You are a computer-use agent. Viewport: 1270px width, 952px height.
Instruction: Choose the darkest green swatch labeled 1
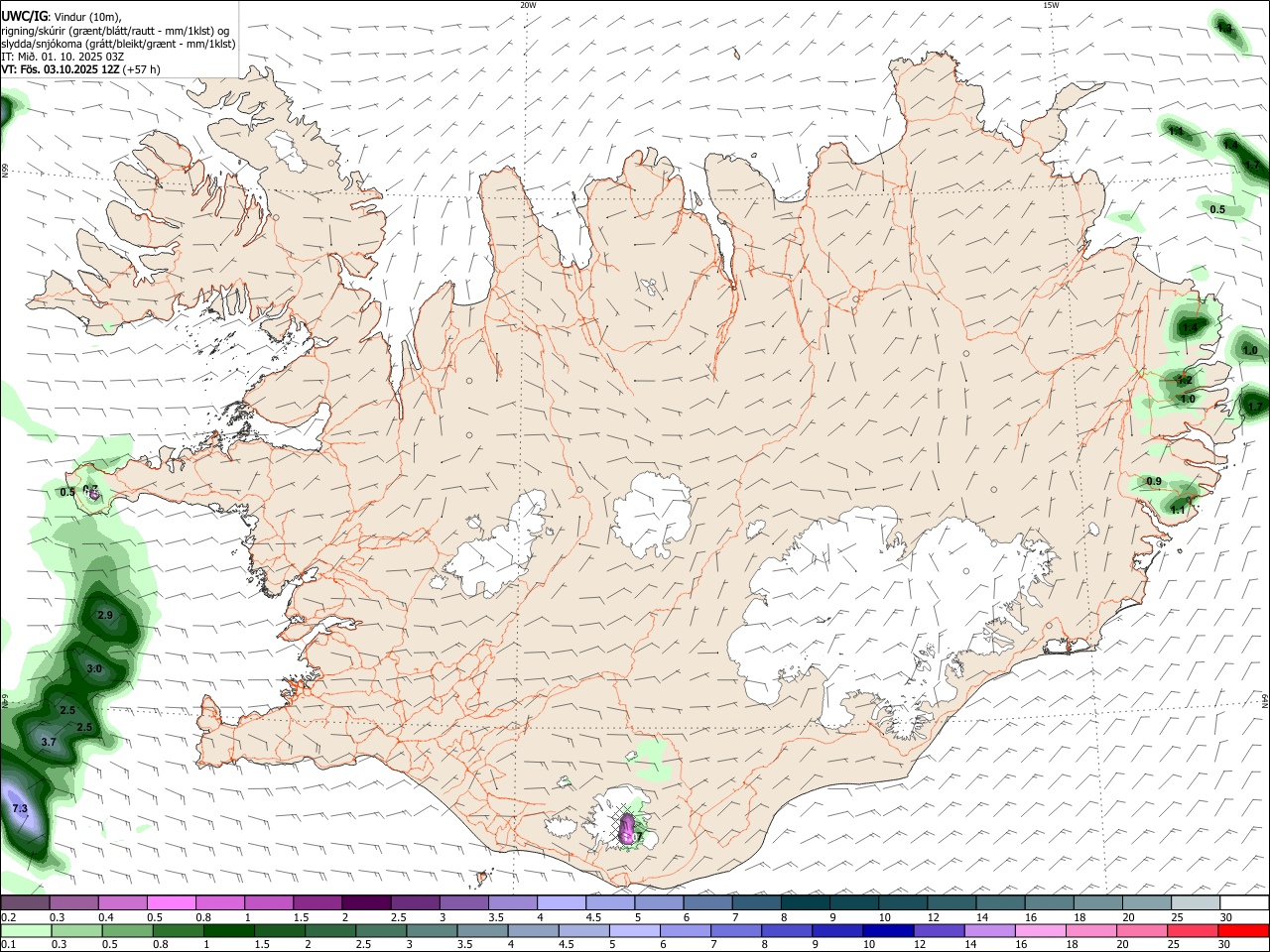[228, 930]
